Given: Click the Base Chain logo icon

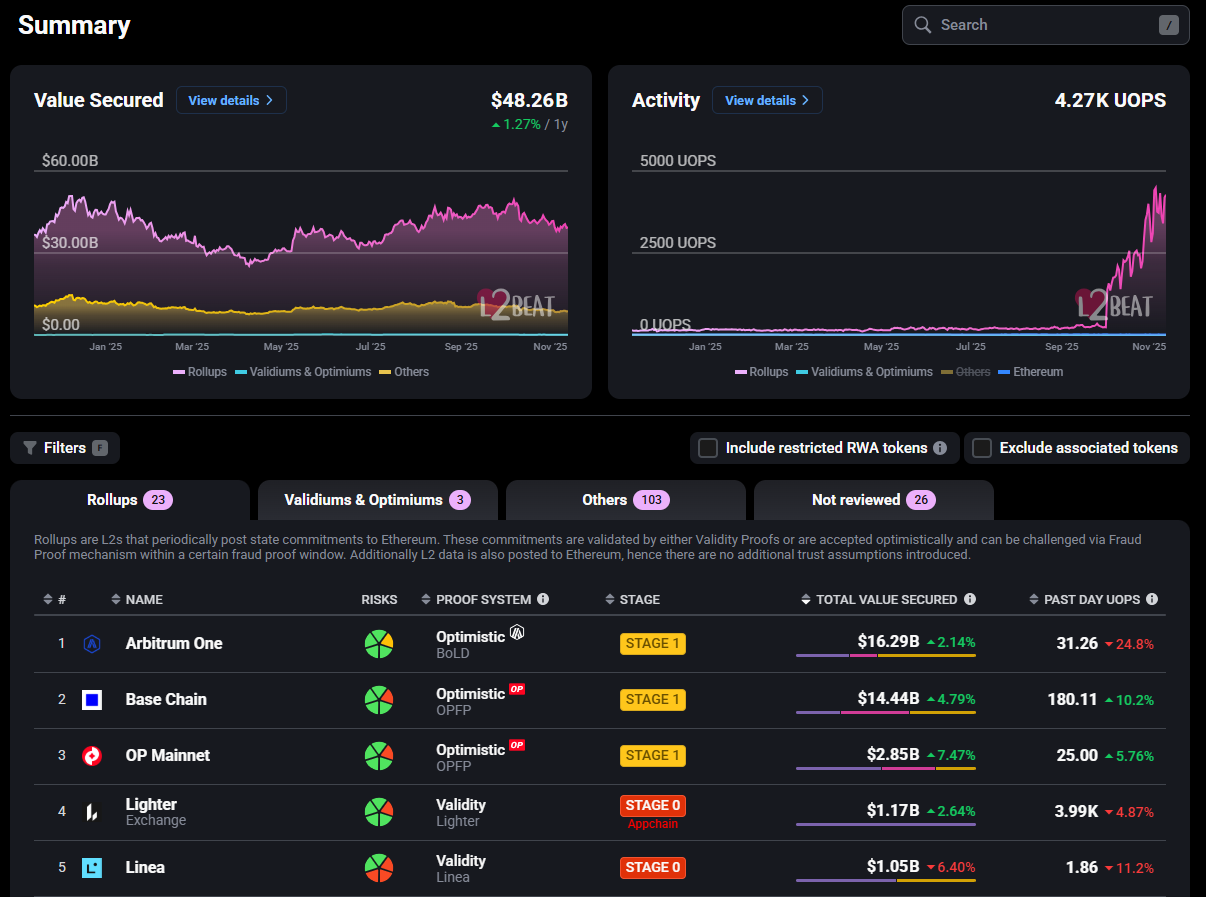Looking at the screenshot, I should point(92,700).
